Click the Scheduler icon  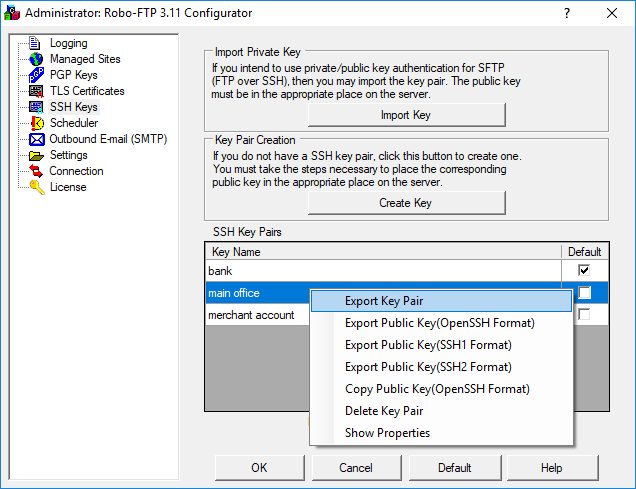pyautogui.click(x=36, y=123)
